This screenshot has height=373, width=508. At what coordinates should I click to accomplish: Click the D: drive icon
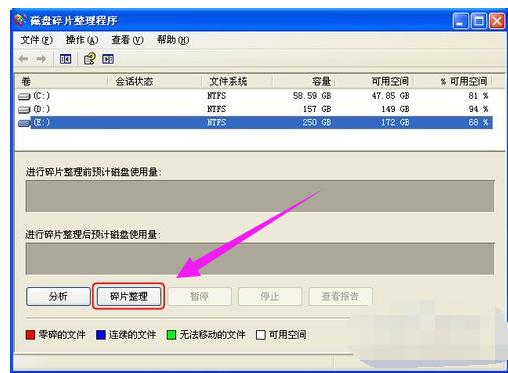point(24,109)
